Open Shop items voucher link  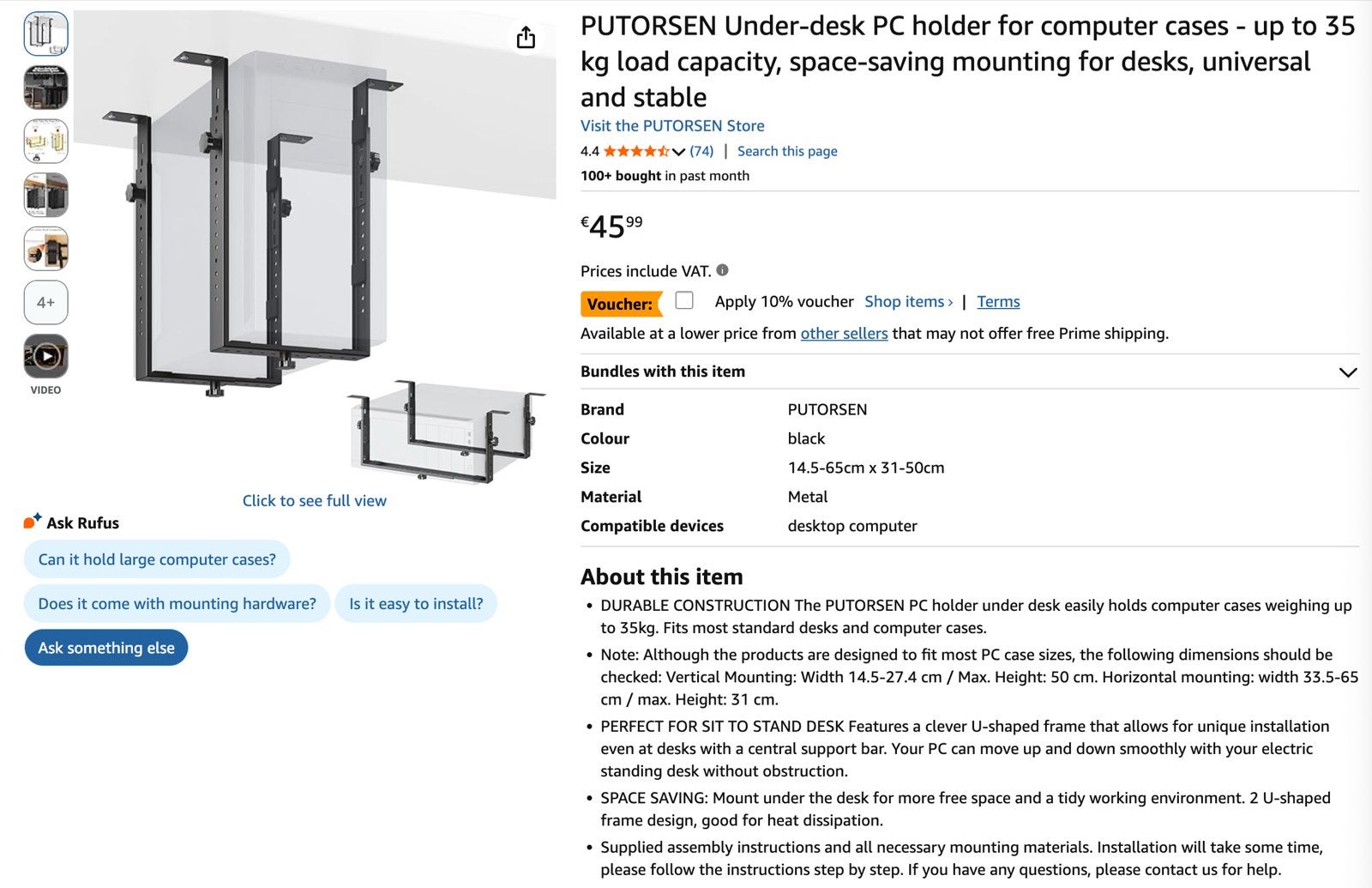coord(908,301)
